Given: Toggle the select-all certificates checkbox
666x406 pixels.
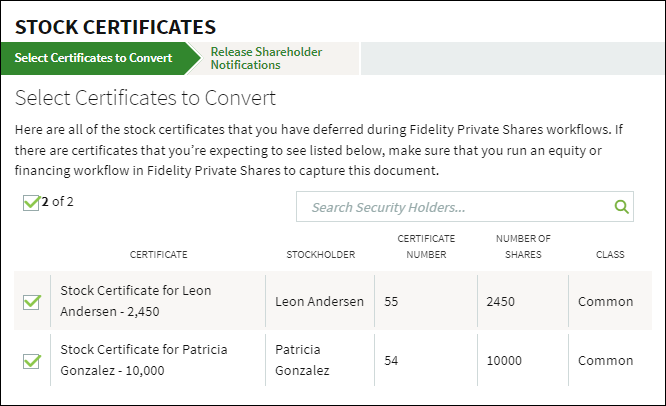Looking at the screenshot, I should coord(31,203).
